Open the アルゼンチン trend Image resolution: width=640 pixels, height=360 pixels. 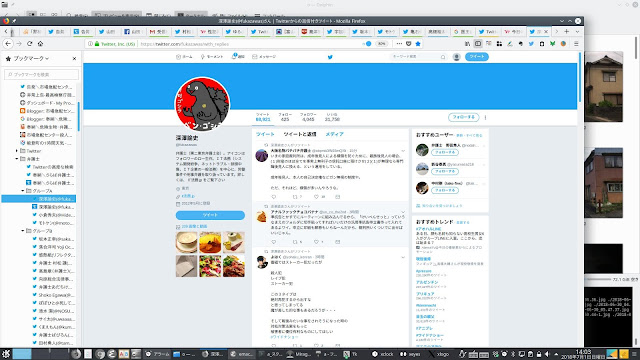coord(427,282)
